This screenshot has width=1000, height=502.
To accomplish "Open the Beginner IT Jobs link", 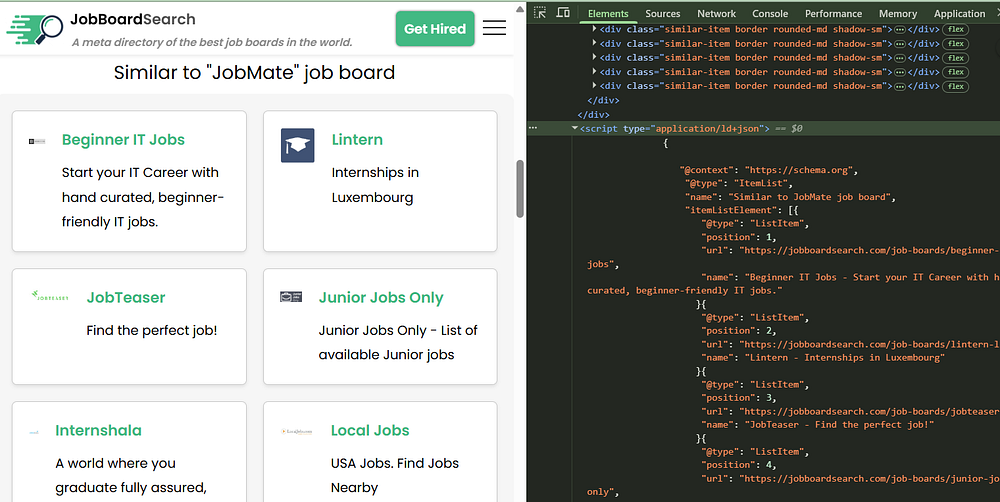I will (x=123, y=140).
